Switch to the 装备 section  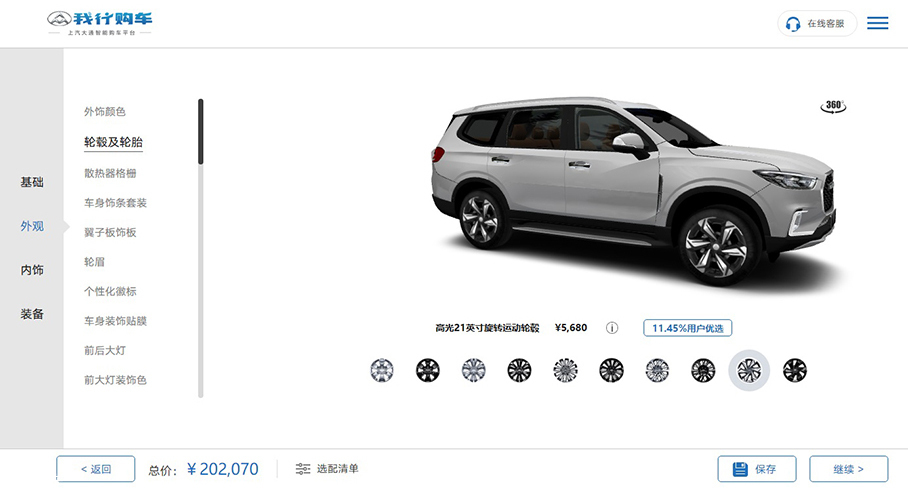32,314
